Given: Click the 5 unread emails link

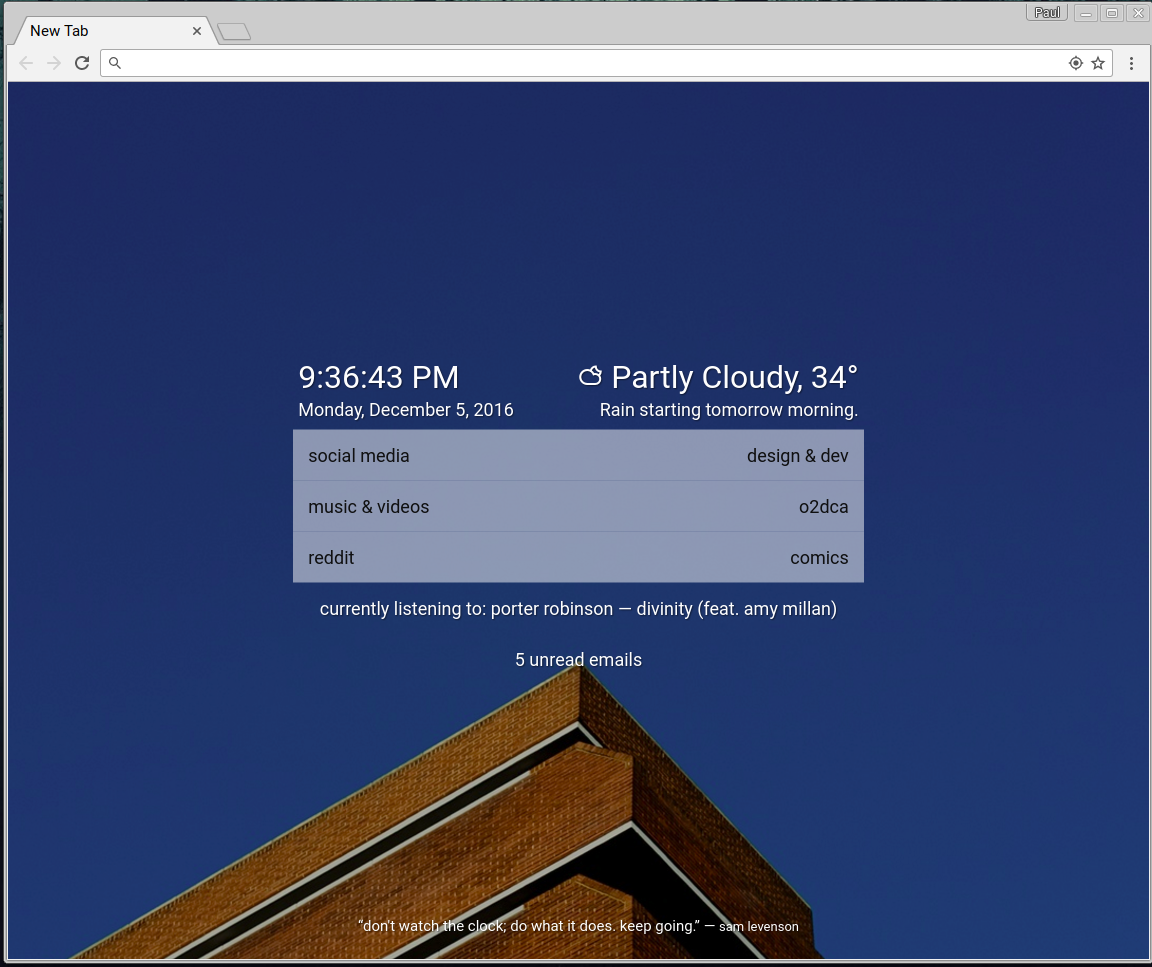Looking at the screenshot, I should click(x=578, y=660).
